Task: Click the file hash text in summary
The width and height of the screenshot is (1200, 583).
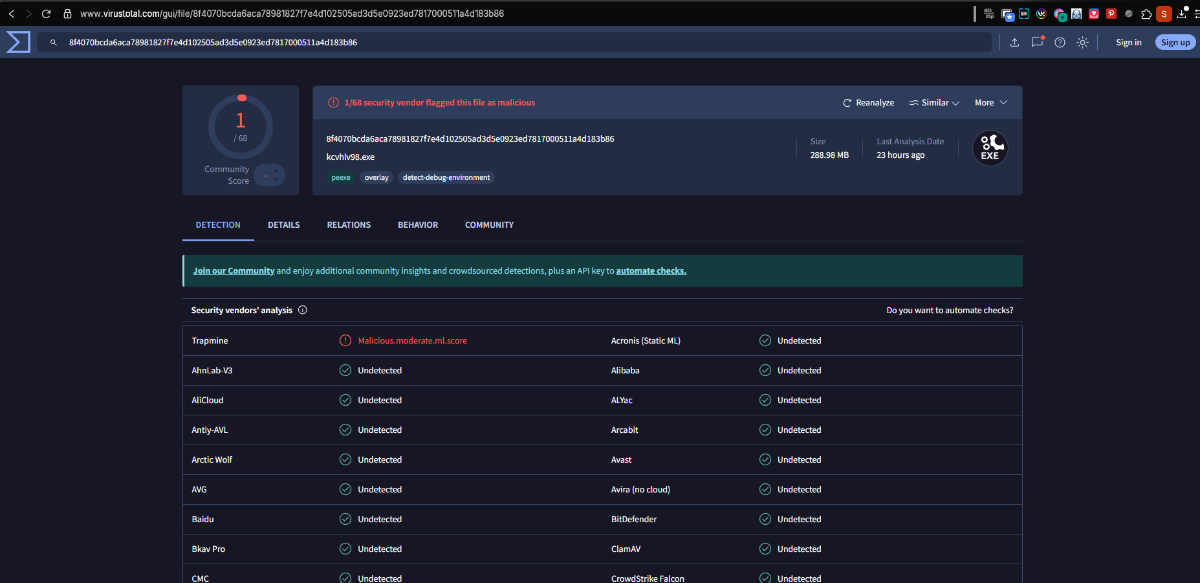Action: (470, 139)
